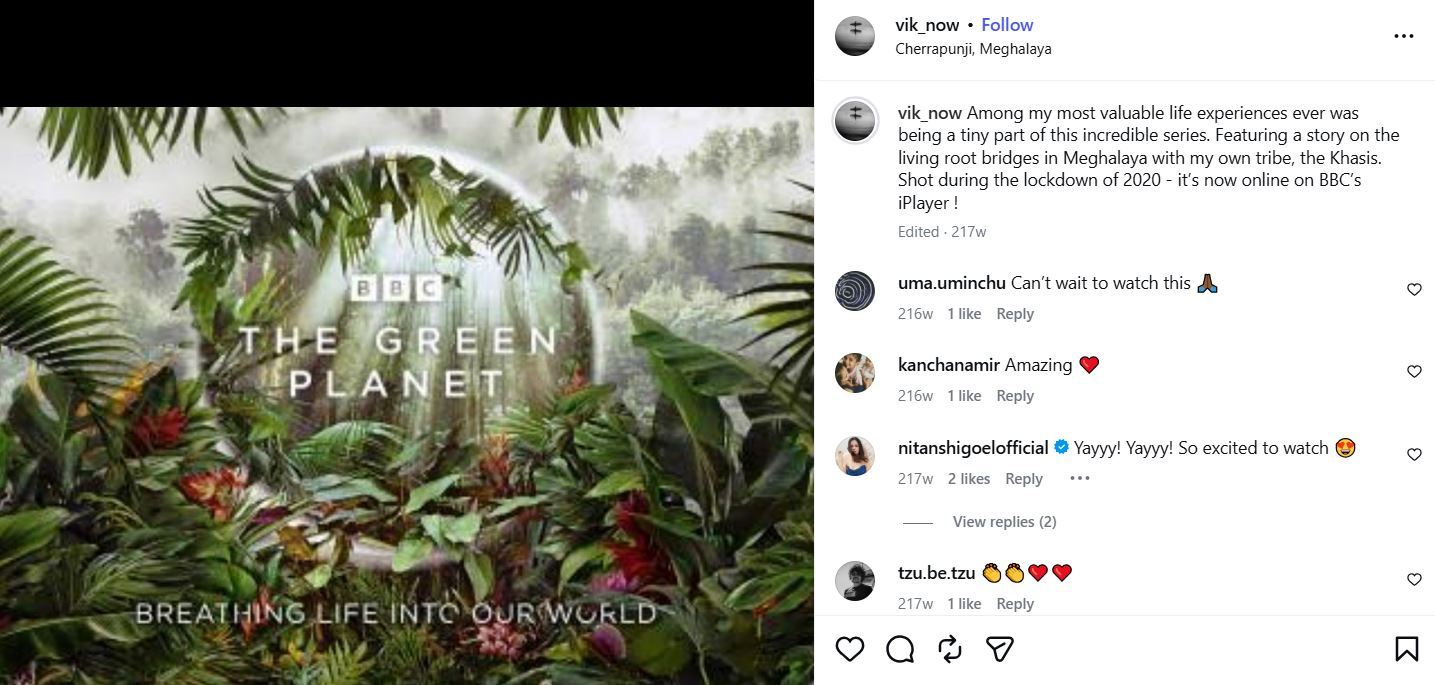Share the post via paper plane icon

pyautogui.click(x=1000, y=649)
